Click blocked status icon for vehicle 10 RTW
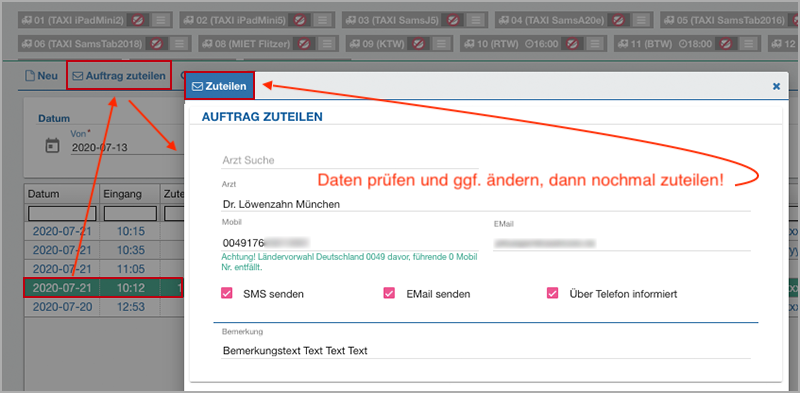Screen dimensions: 800x393 [572, 44]
